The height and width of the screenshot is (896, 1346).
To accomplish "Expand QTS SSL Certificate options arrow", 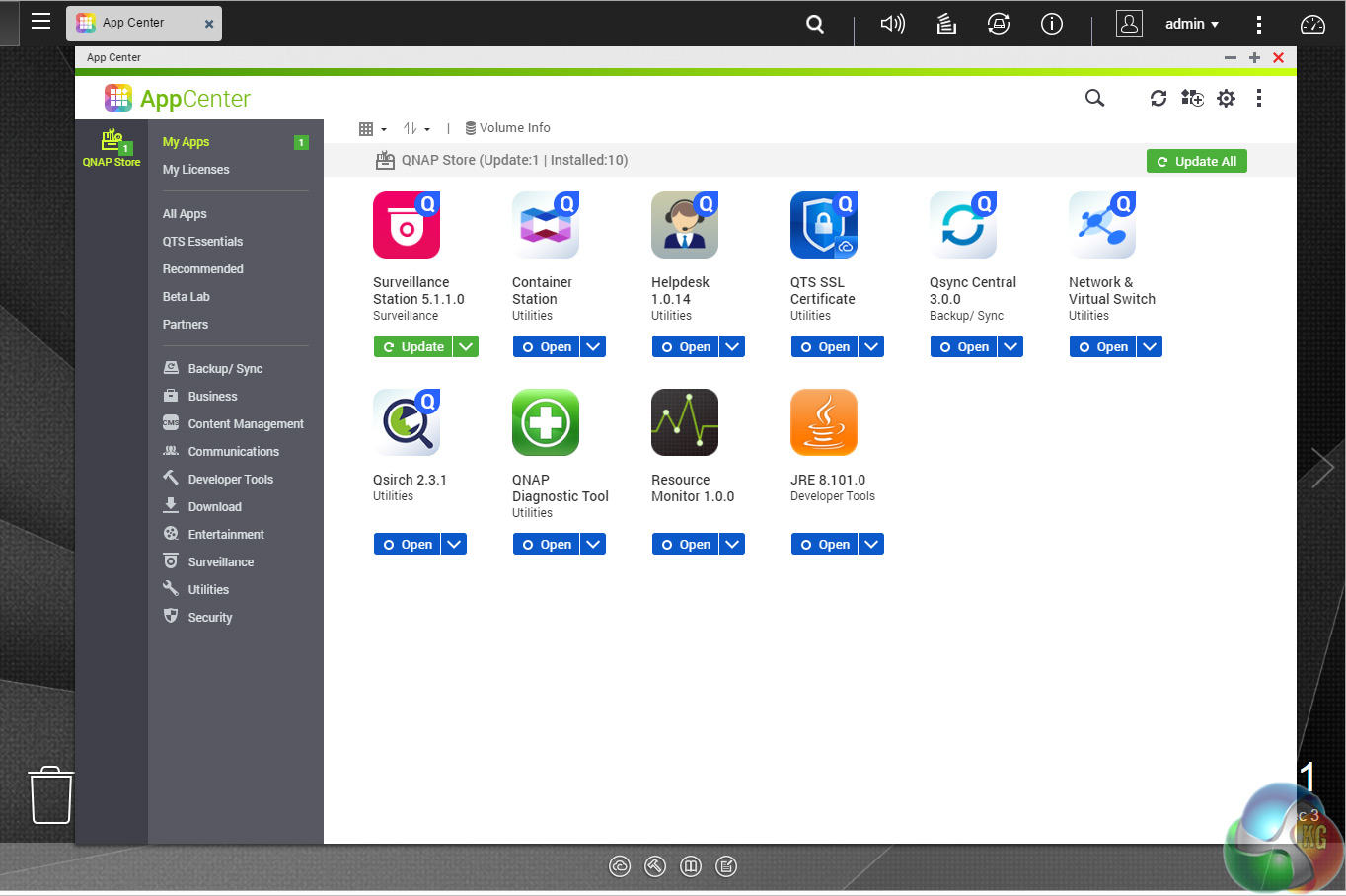I will click(x=871, y=347).
